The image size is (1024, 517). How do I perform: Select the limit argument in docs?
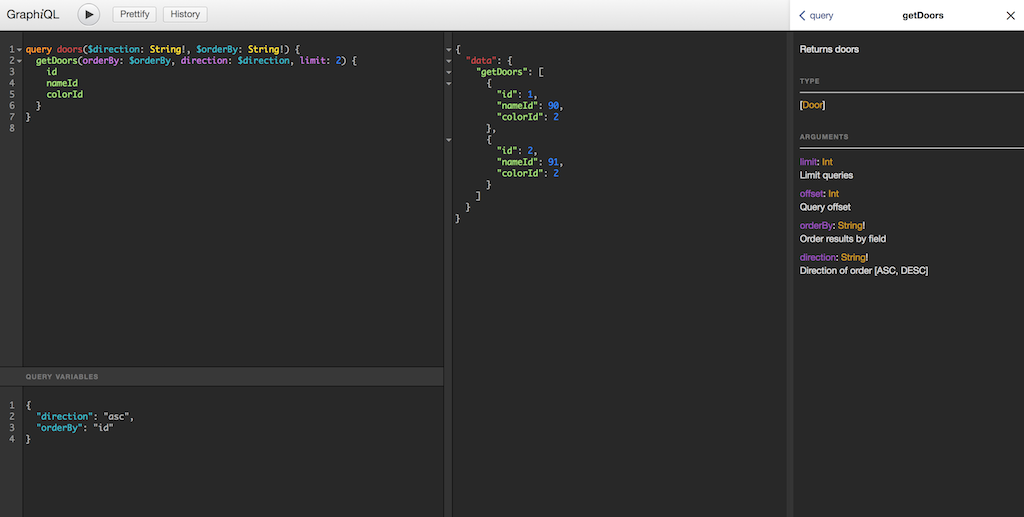tap(808, 162)
